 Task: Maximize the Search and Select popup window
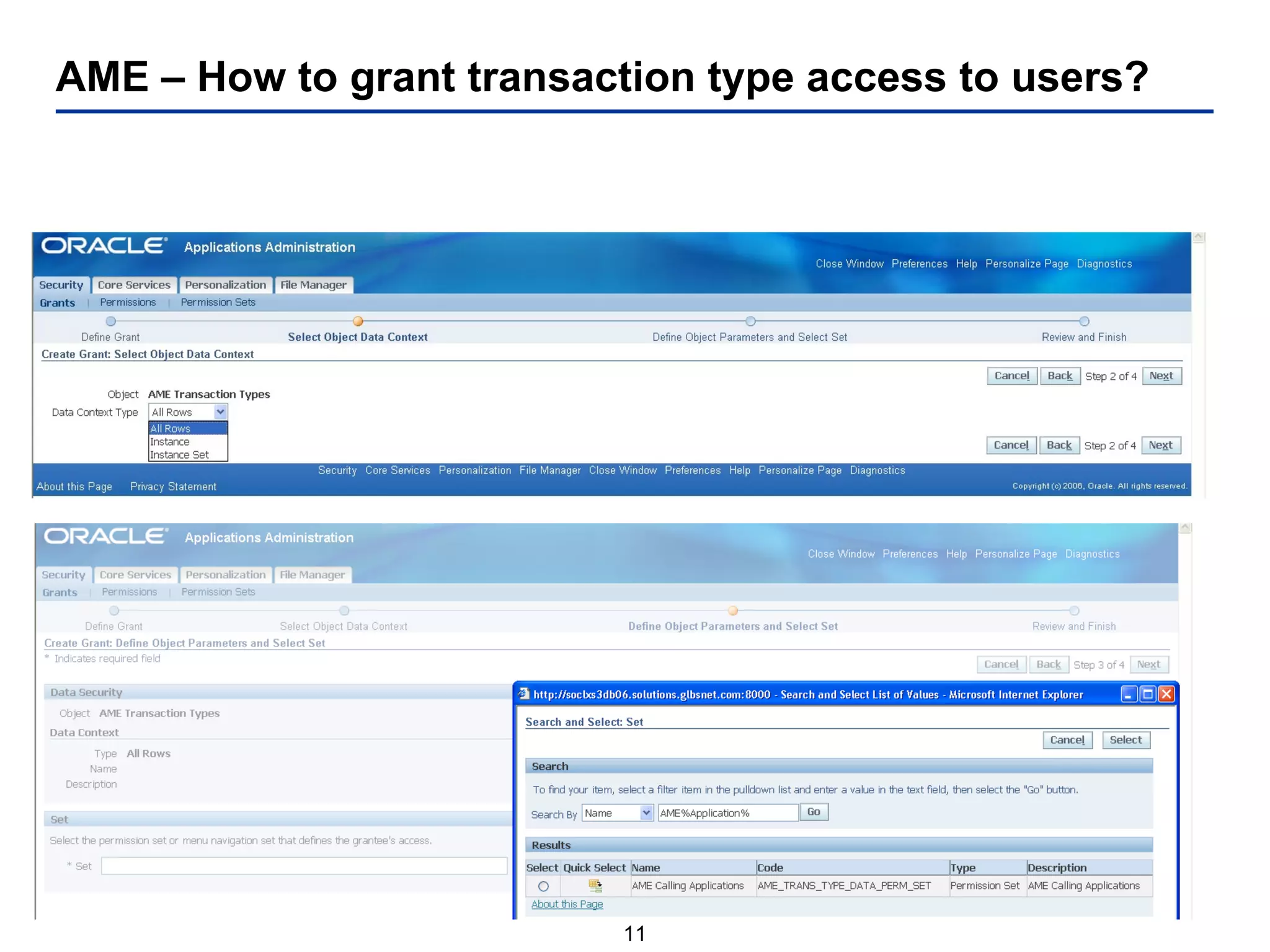(1148, 694)
